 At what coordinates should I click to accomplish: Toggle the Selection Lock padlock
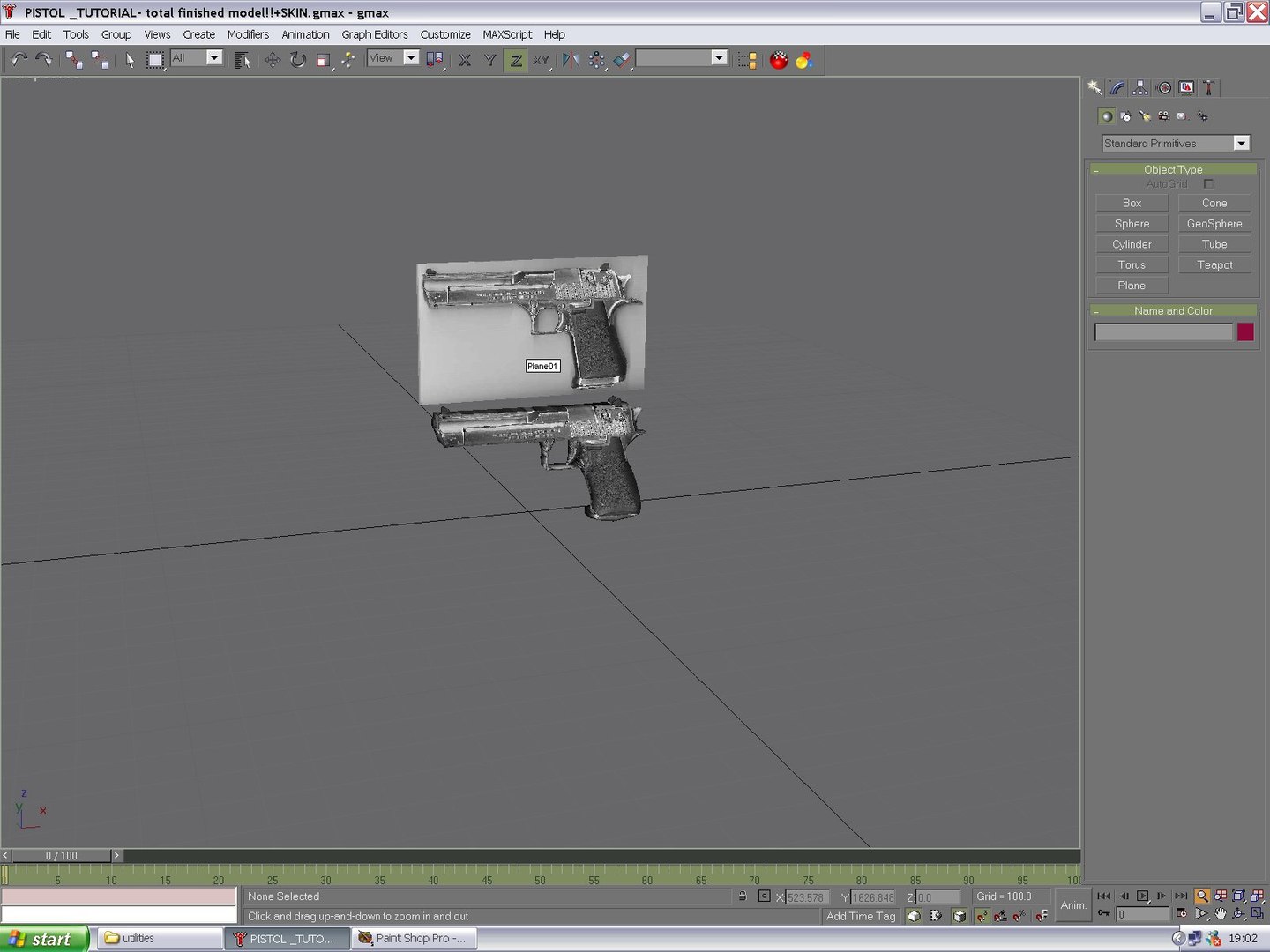[743, 896]
